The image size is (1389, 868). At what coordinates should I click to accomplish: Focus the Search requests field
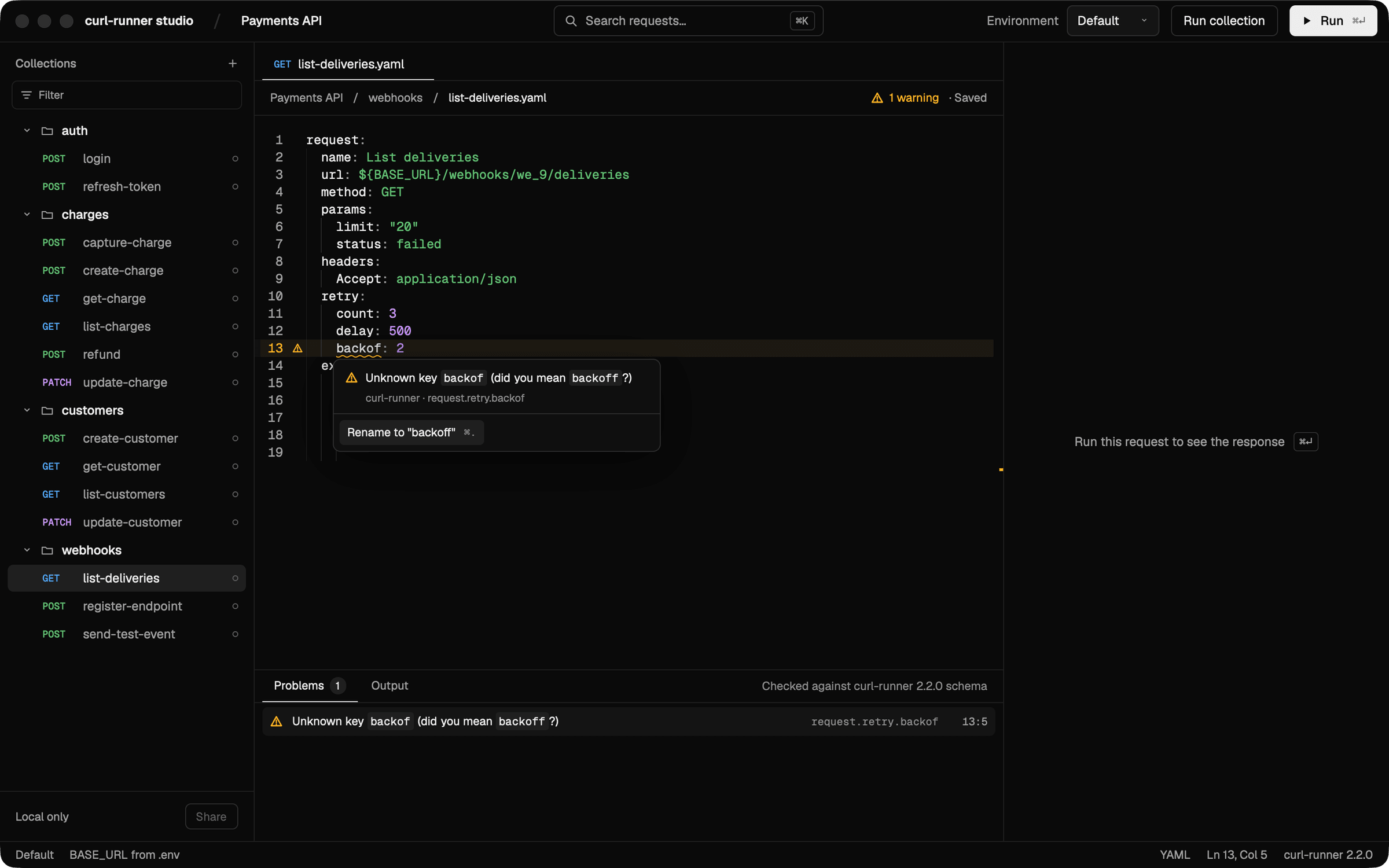tap(688, 21)
